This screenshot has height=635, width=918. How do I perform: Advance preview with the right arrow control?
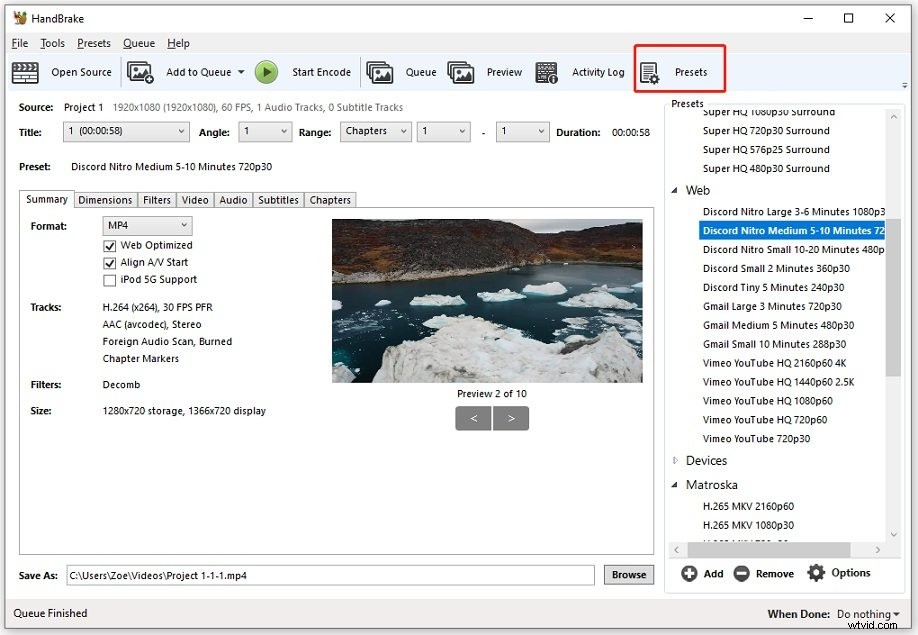pyautogui.click(x=511, y=418)
